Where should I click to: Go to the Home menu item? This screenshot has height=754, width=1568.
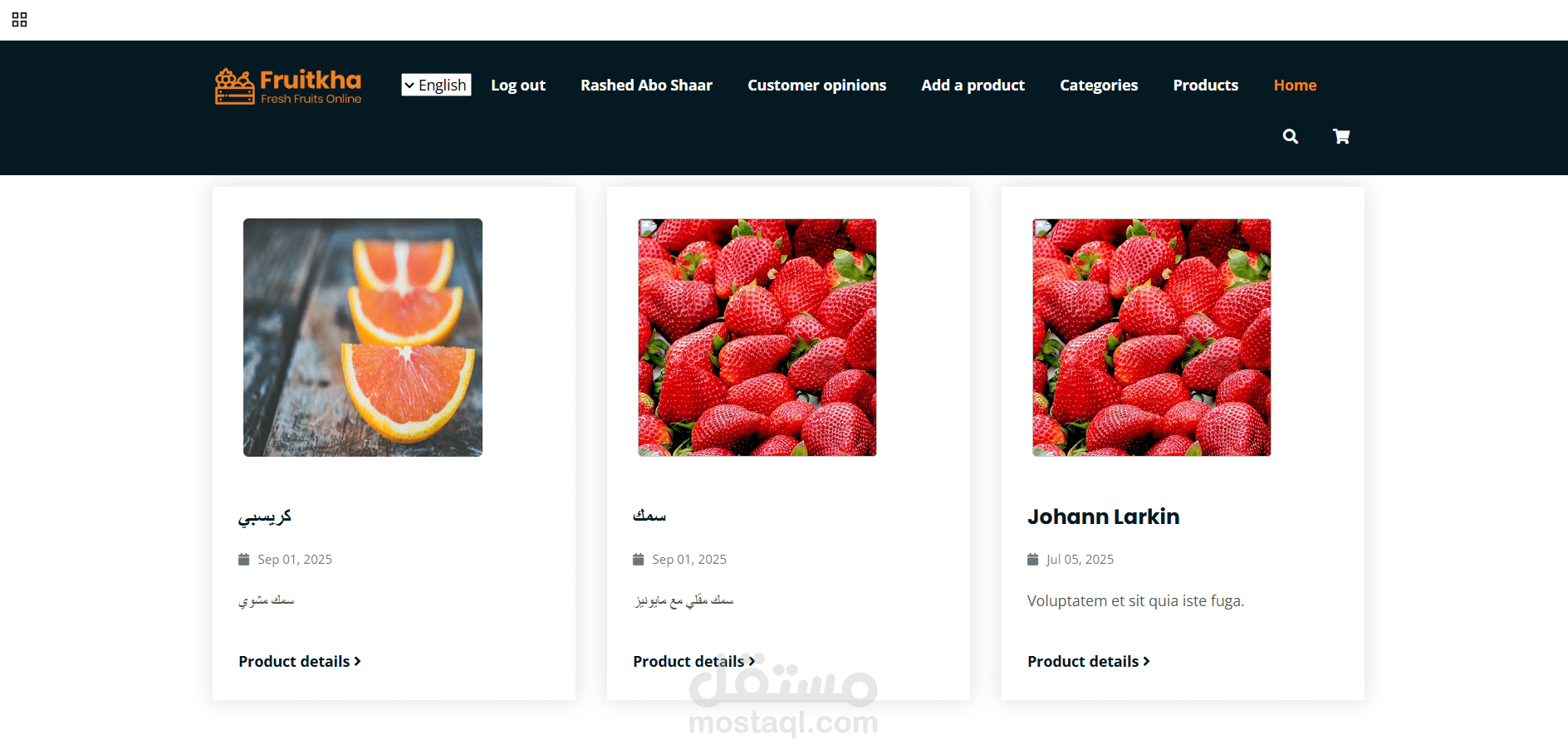pos(1295,85)
